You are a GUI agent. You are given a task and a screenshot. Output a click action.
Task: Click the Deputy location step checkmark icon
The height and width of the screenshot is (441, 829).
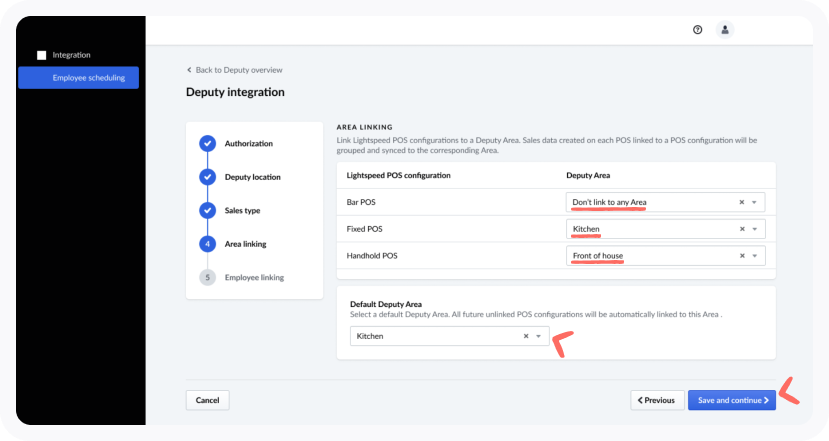tap(207, 177)
